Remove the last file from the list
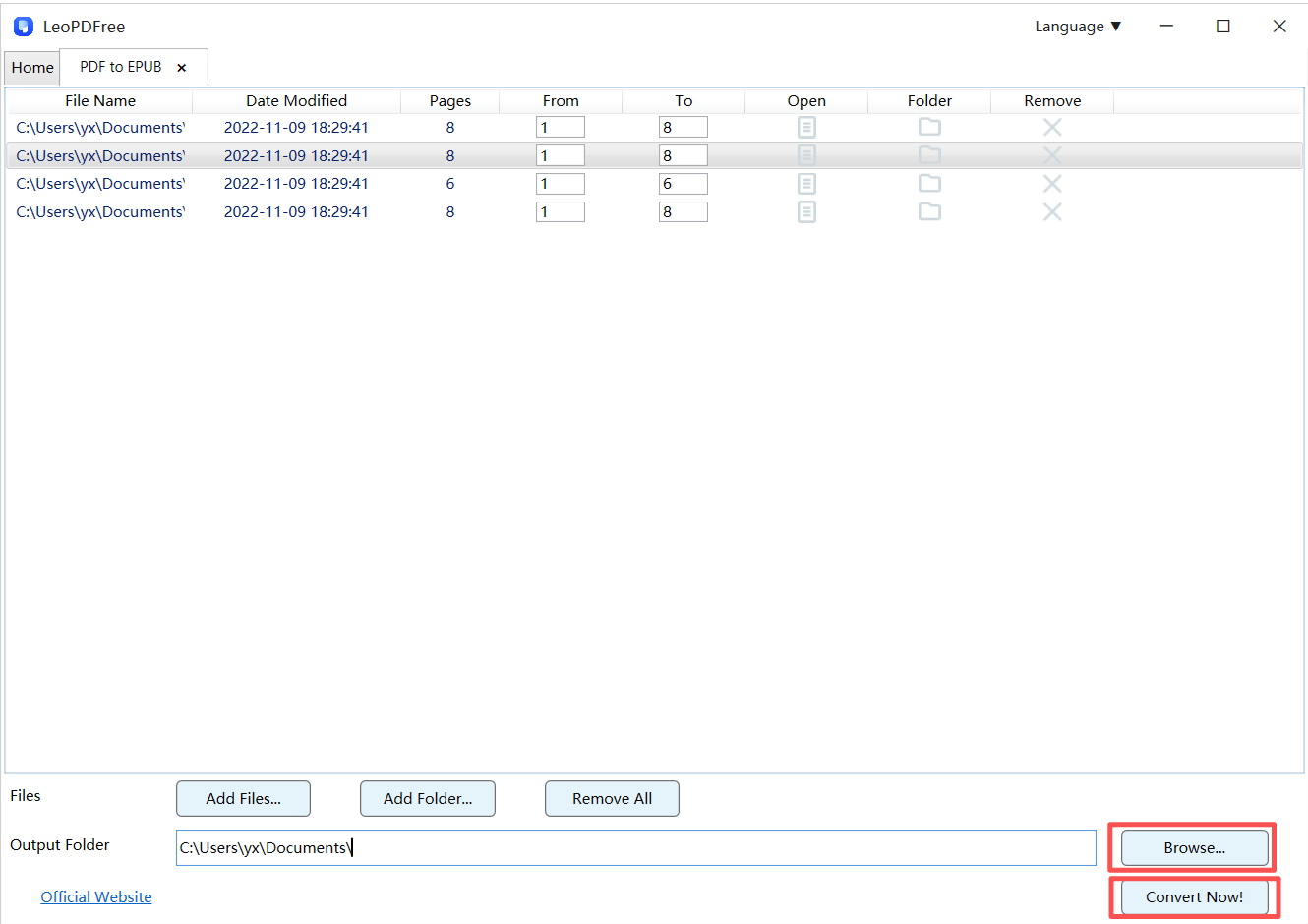 [1052, 212]
